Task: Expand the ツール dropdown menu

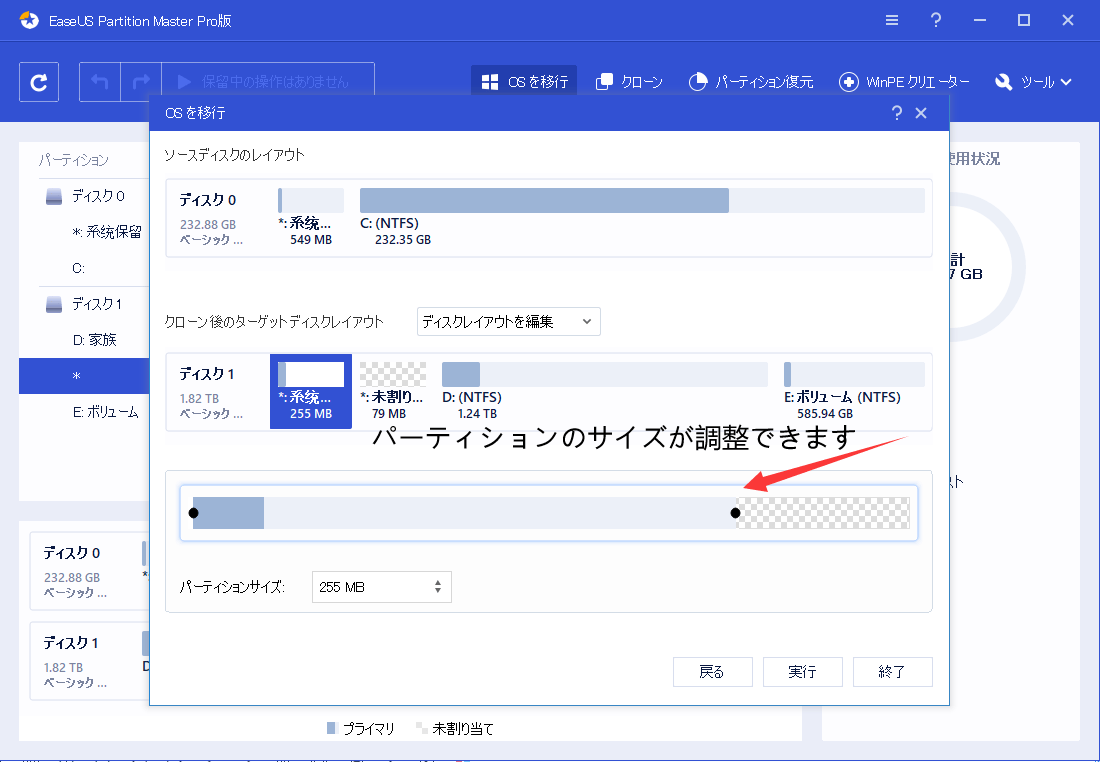Action: point(1033,82)
